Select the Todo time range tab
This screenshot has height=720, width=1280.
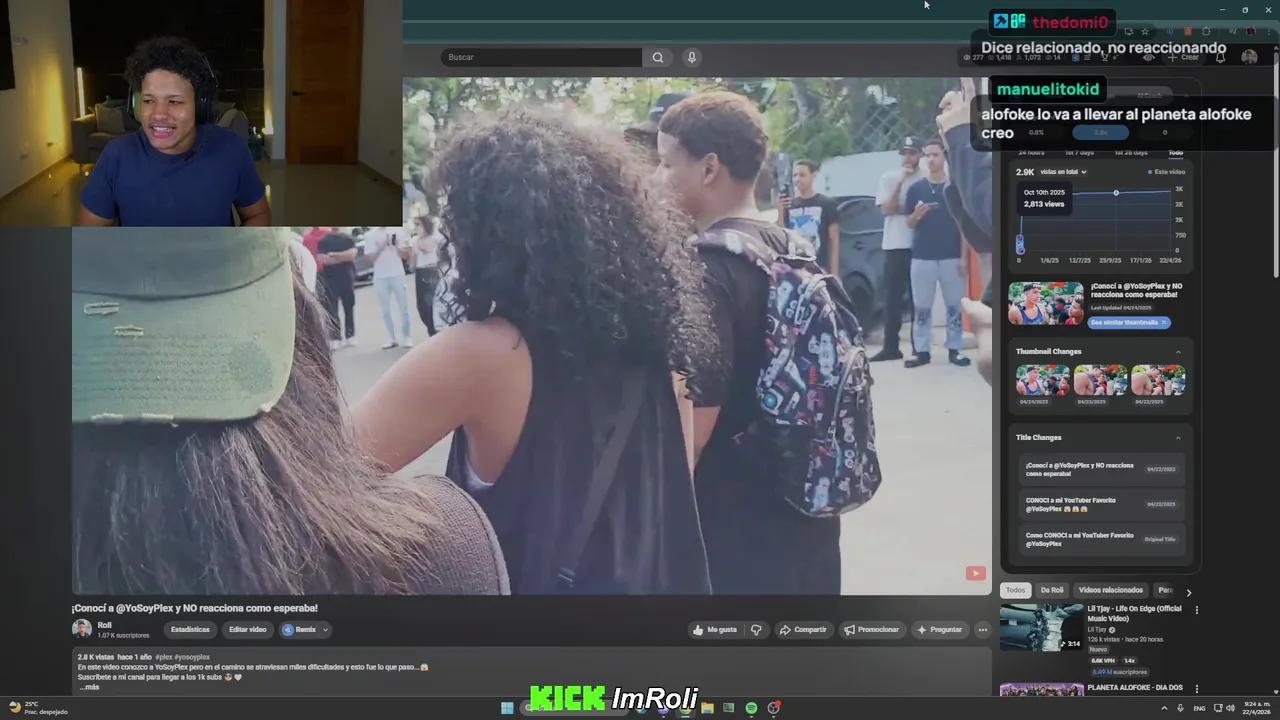click(x=1175, y=153)
